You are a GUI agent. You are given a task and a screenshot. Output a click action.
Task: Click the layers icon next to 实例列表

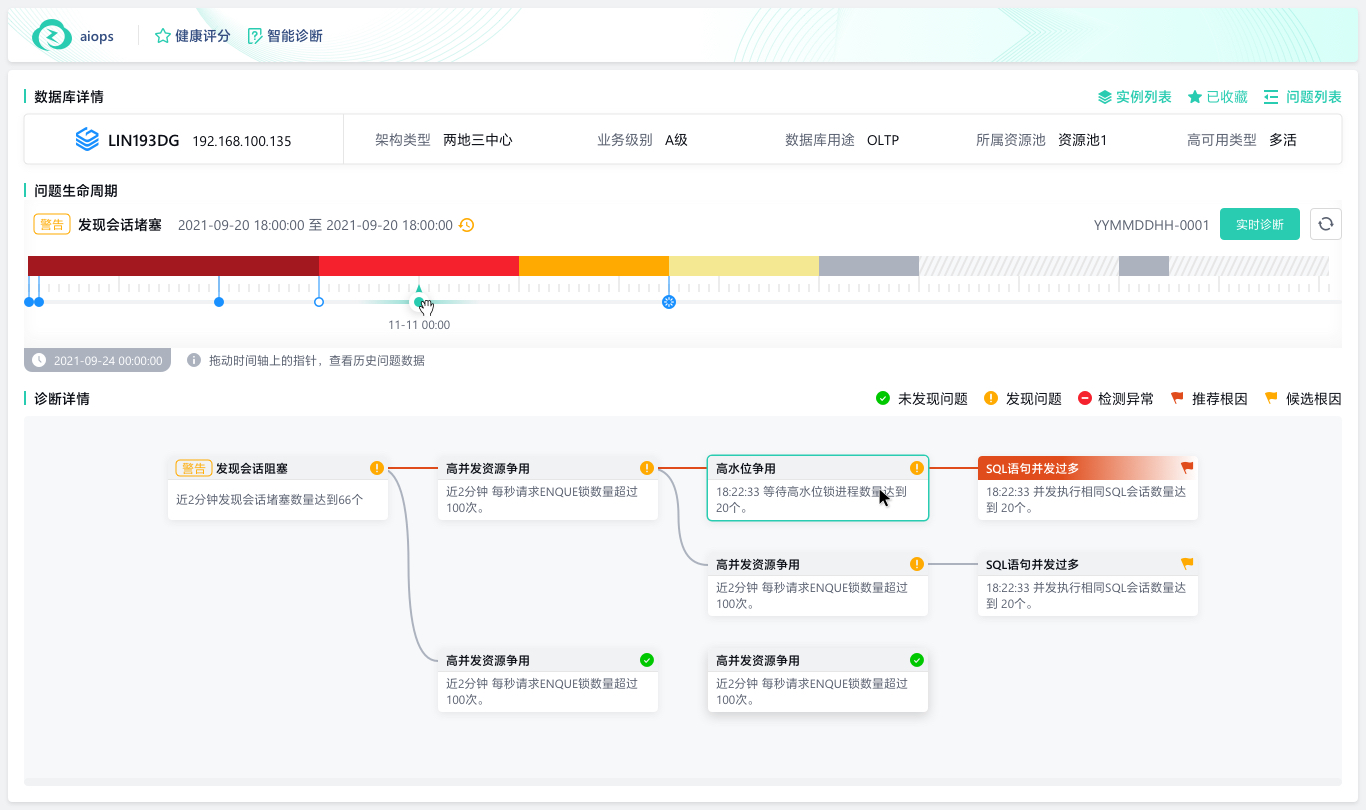[1105, 97]
